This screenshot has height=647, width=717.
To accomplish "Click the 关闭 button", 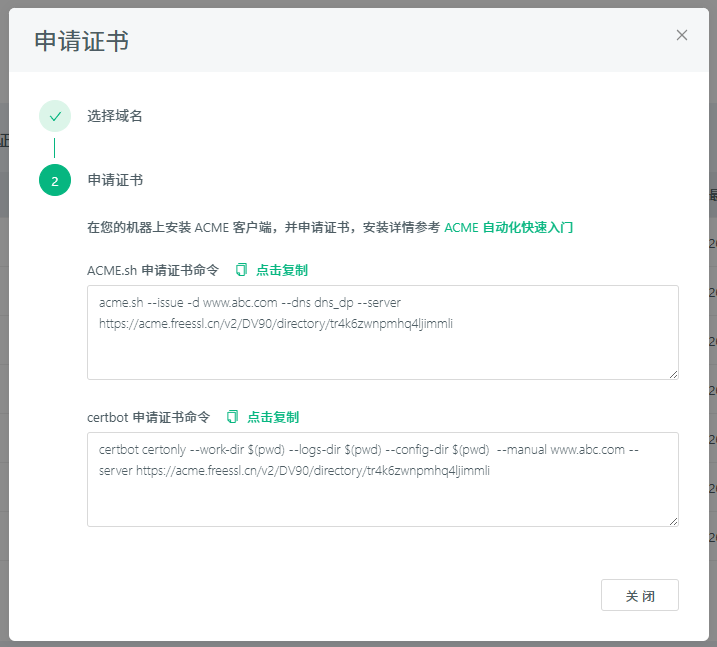I will tap(640, 595).
